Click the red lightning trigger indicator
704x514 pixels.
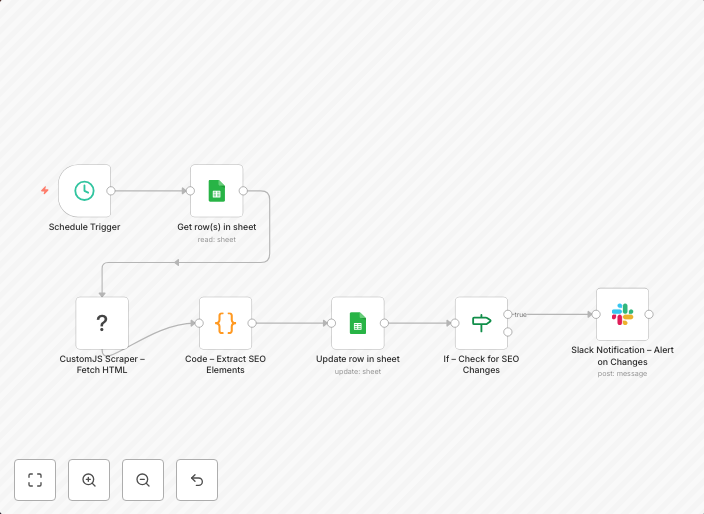45,190
